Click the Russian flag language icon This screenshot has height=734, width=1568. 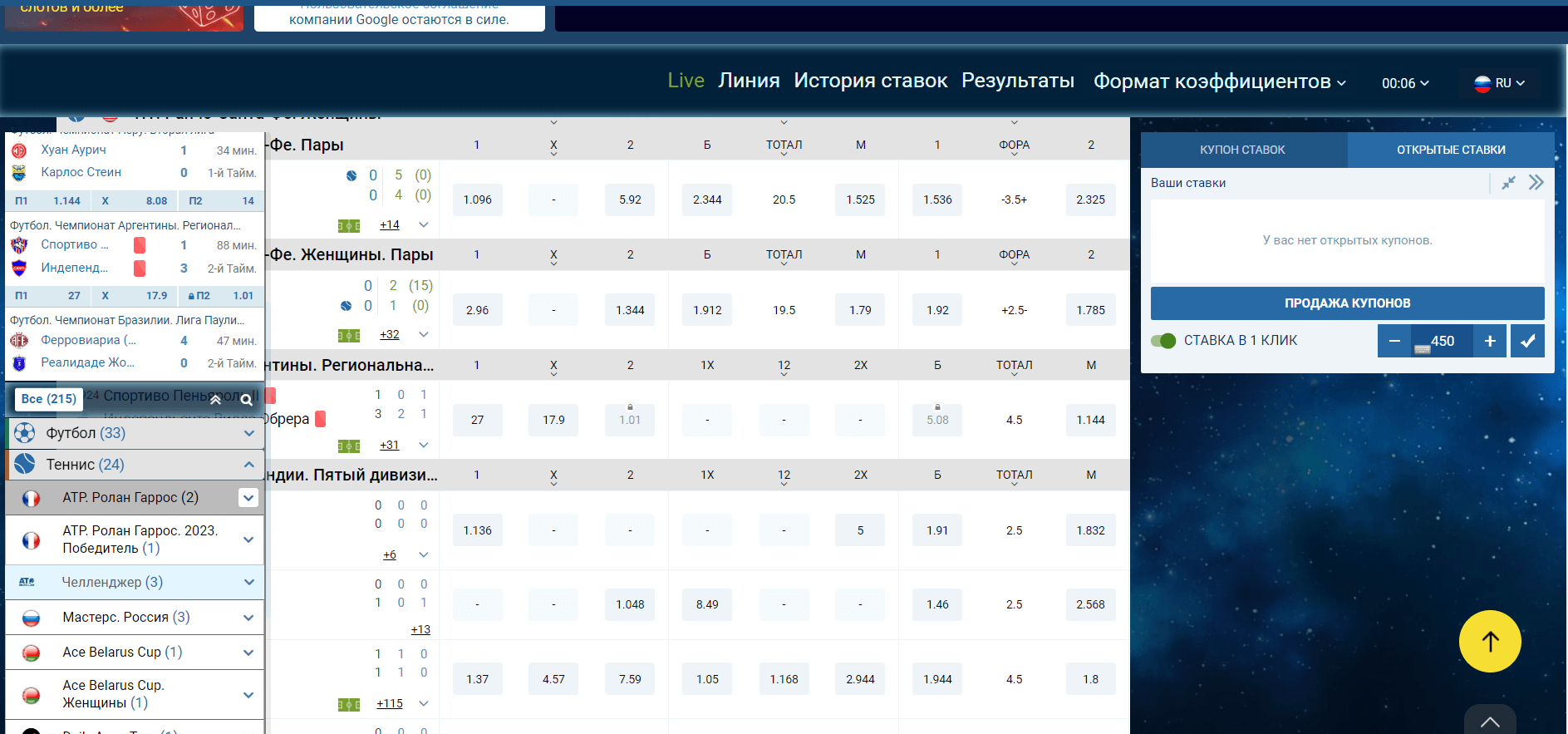tap(1482, 83)
